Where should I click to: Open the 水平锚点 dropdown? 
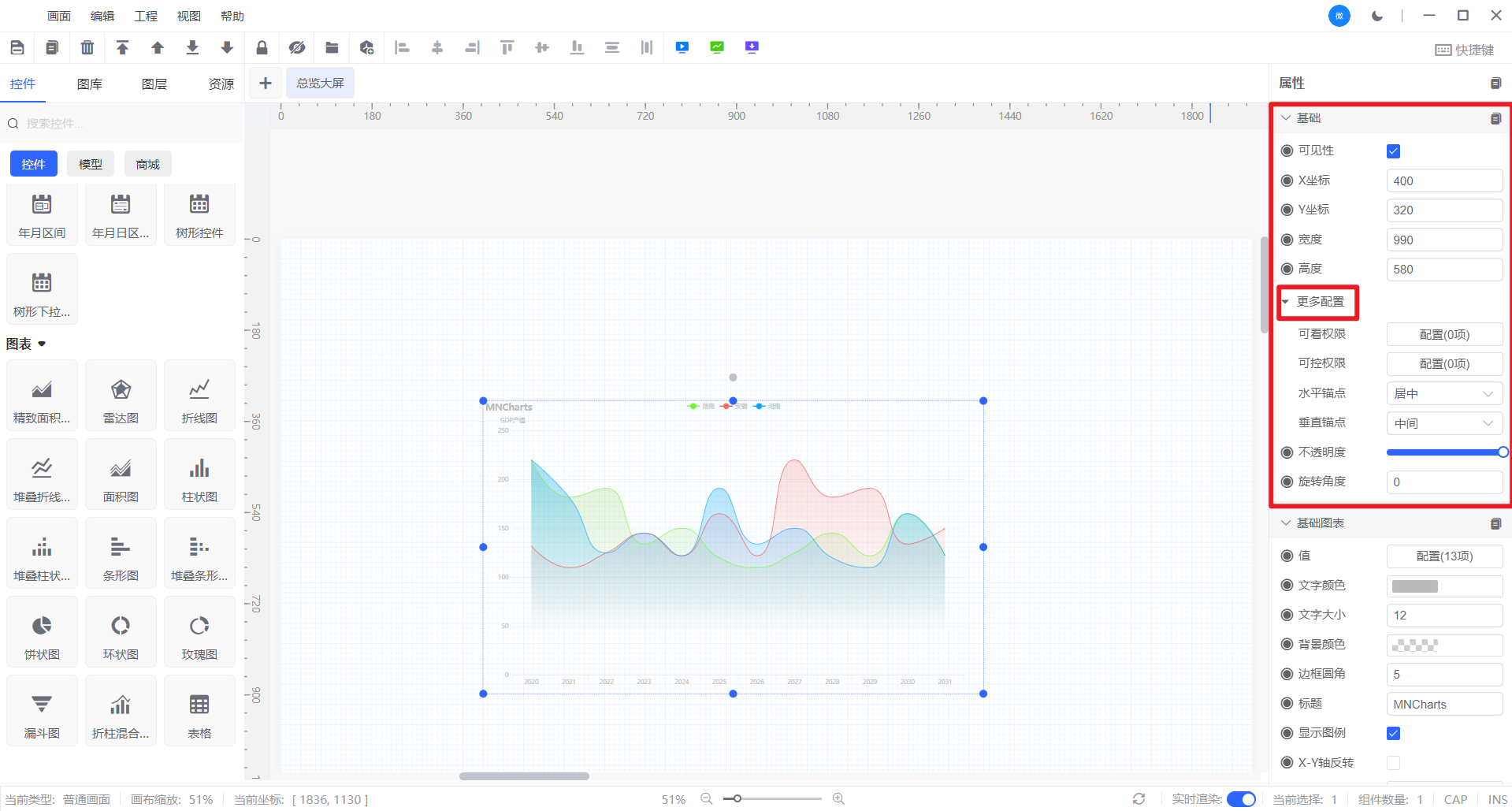click(x=1444, y=394)
